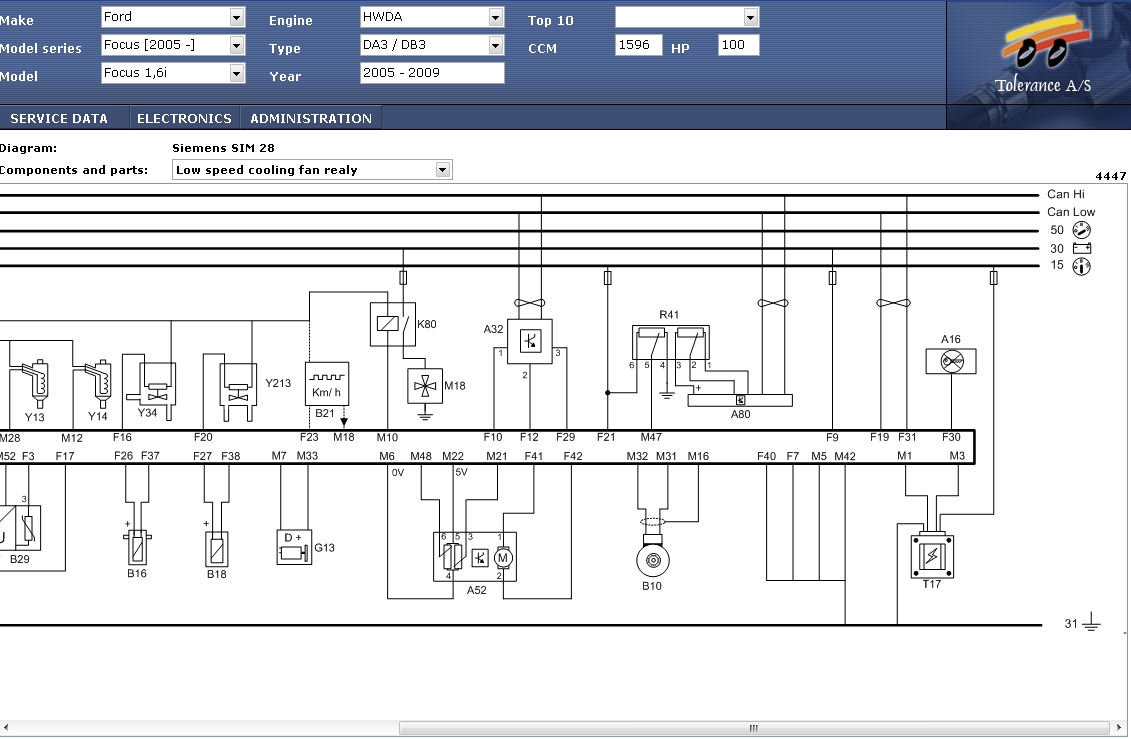
Task: Click the 'Can Low' bus label
Action: tap(1071, 212)
